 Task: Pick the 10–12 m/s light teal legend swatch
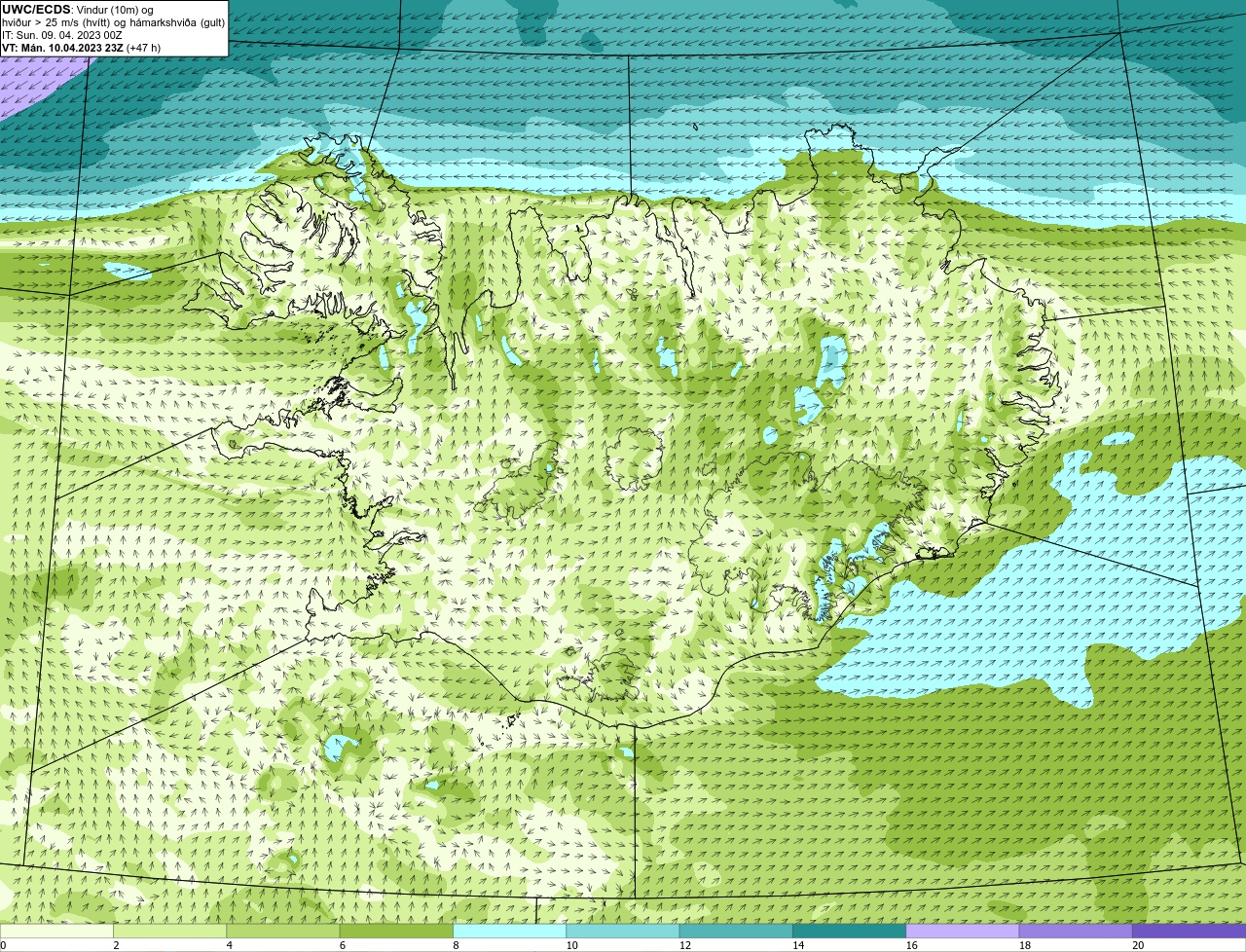623,932
